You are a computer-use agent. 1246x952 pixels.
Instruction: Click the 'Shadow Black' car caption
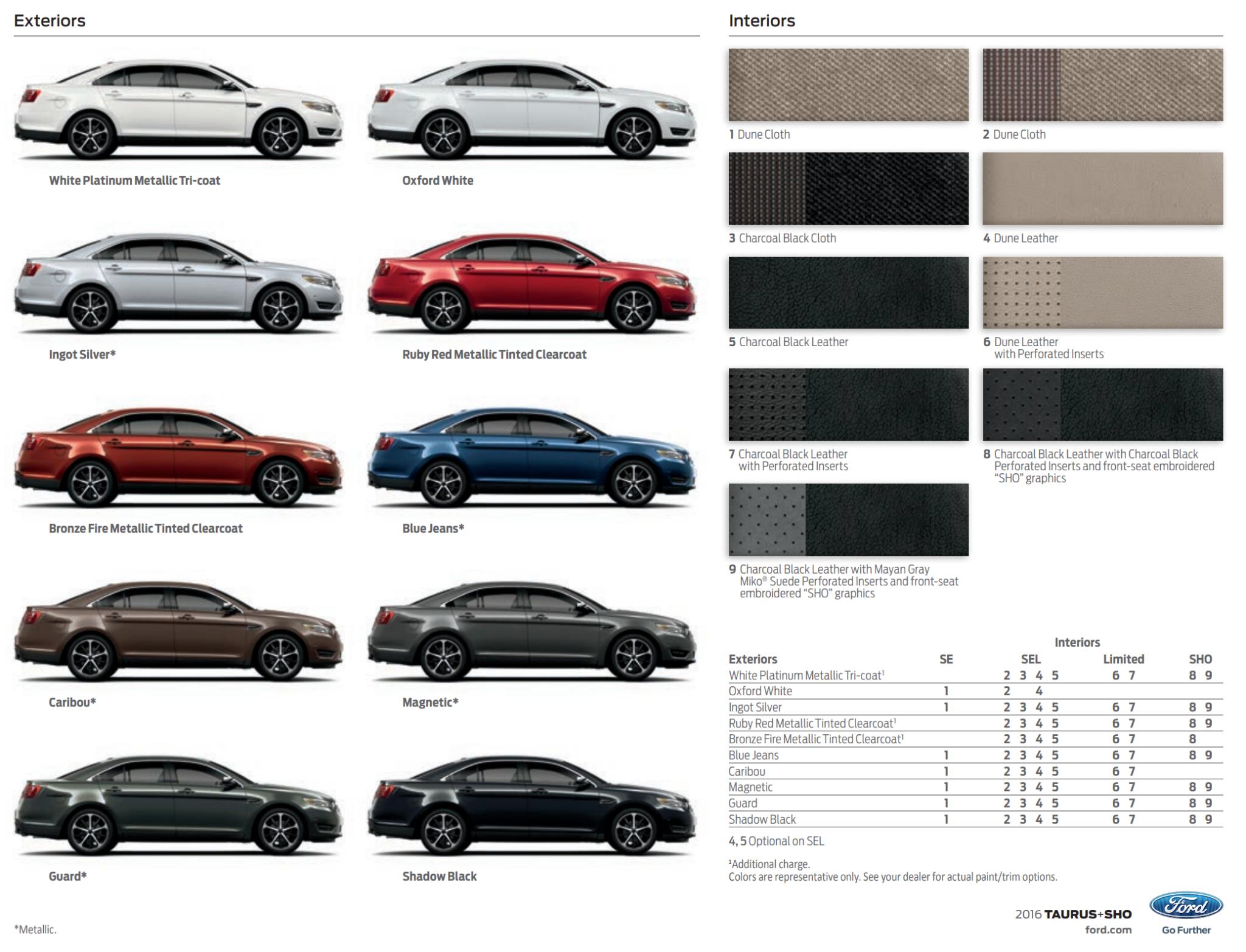pyautogui.click(x=439, y=877)
